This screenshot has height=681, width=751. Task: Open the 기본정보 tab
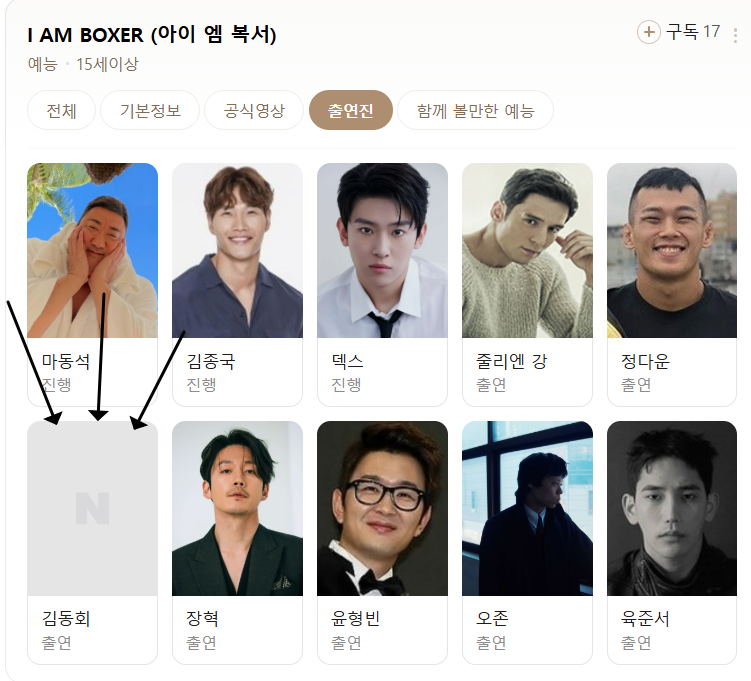coord(150,110)
